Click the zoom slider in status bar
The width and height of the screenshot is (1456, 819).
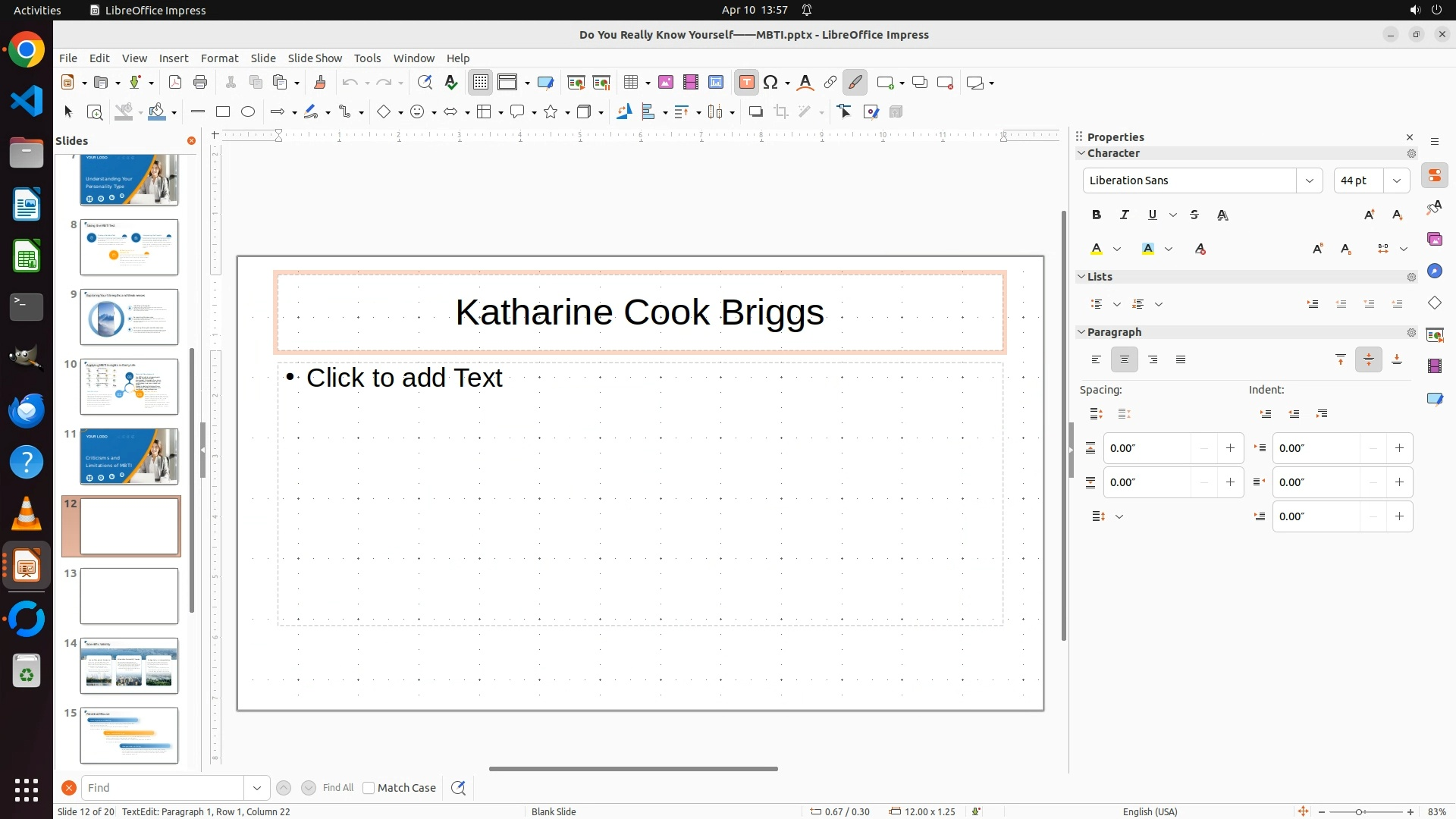point(1359,811)
